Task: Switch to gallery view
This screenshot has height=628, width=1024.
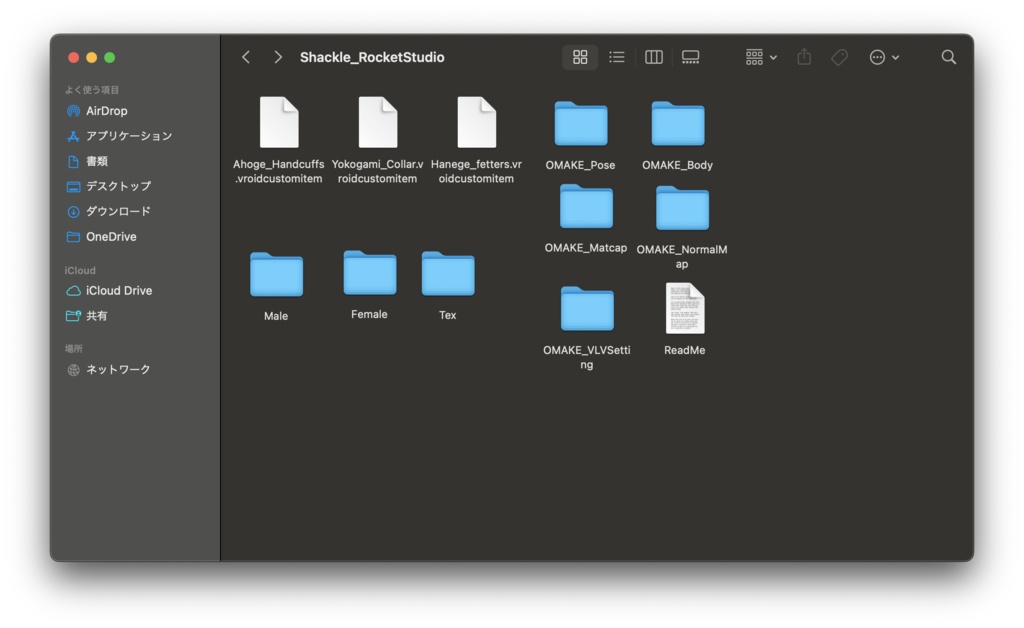Action: (x=690, y=57)
